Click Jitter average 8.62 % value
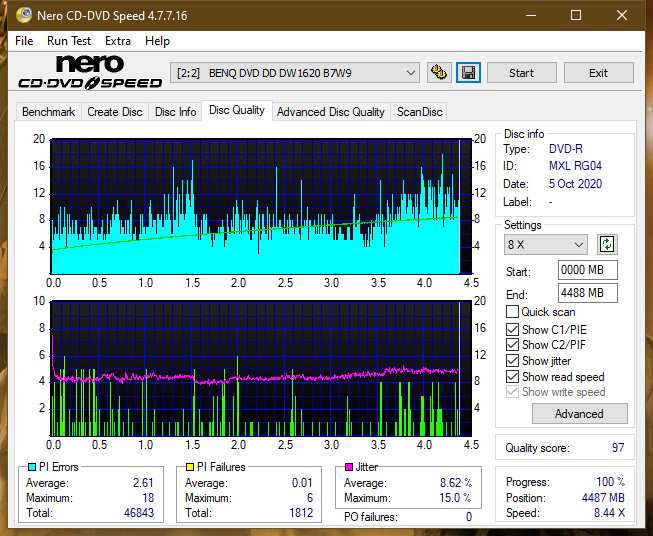 click(x=456, y=483)
